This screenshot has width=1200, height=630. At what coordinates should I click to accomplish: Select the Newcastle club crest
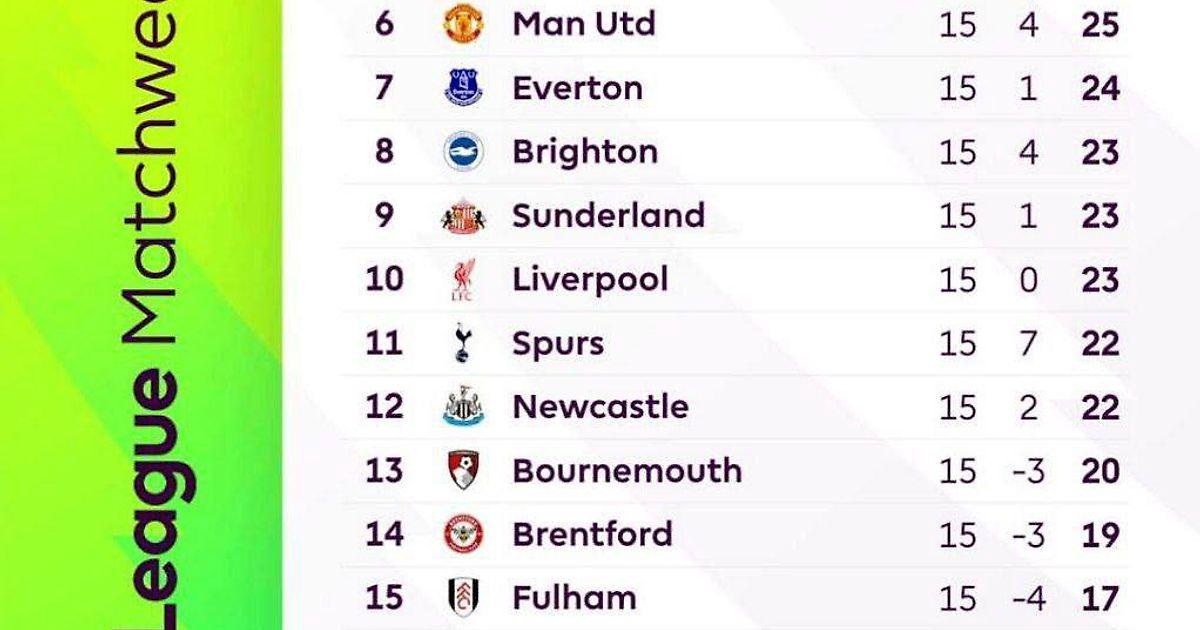pos(463,407)
